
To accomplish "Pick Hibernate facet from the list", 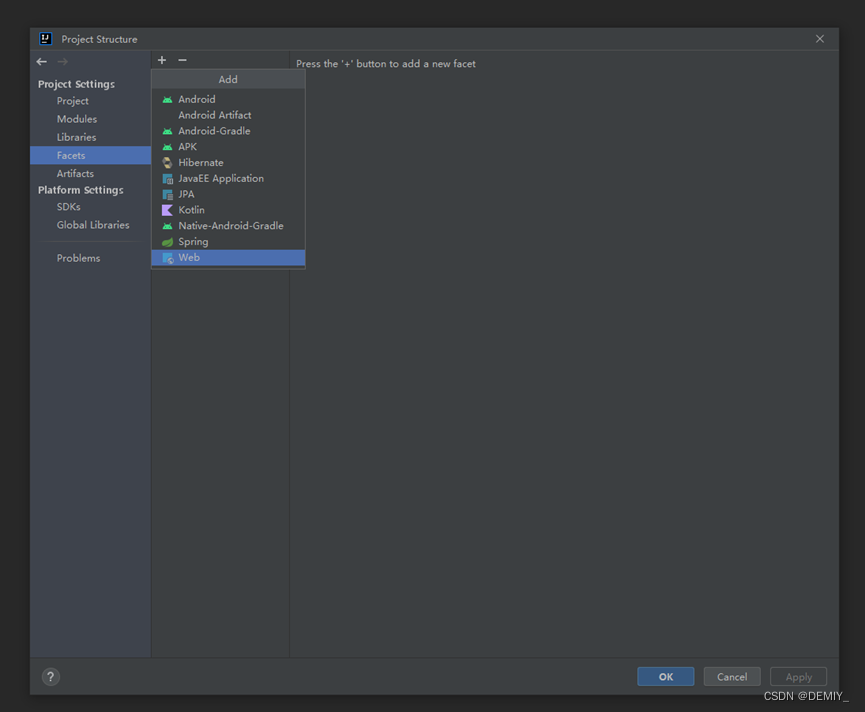I will pos(228,163).
